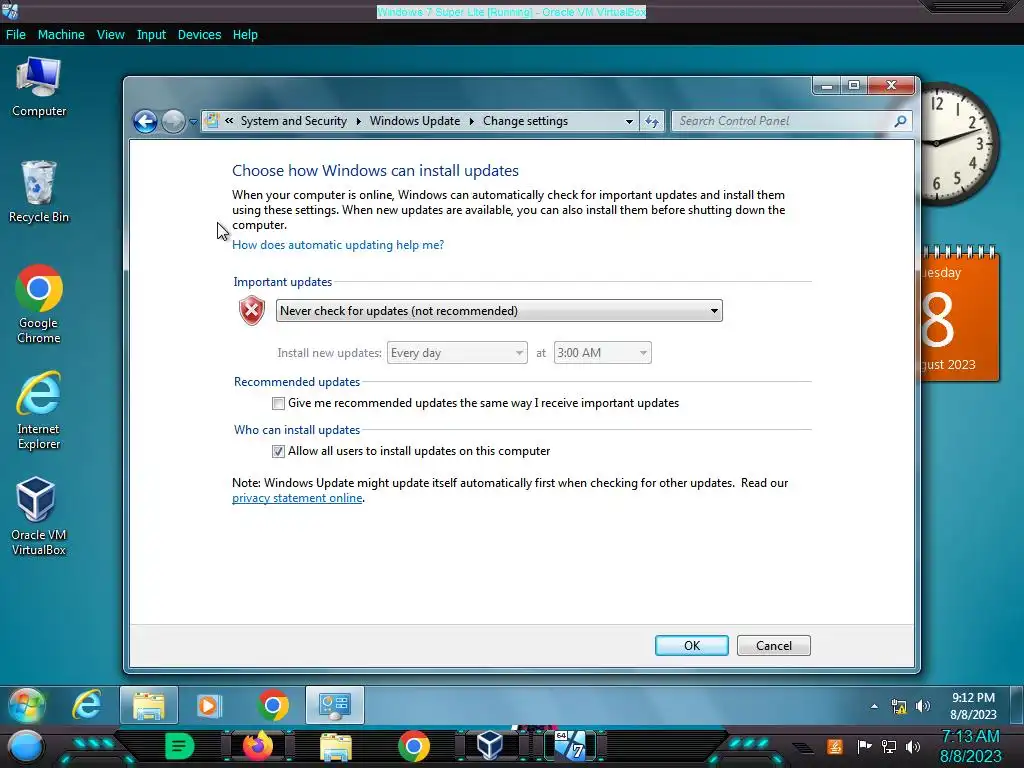1024x768 pixels.
Task: Open Chrome on the host taskbar
Action: [414, 746]
